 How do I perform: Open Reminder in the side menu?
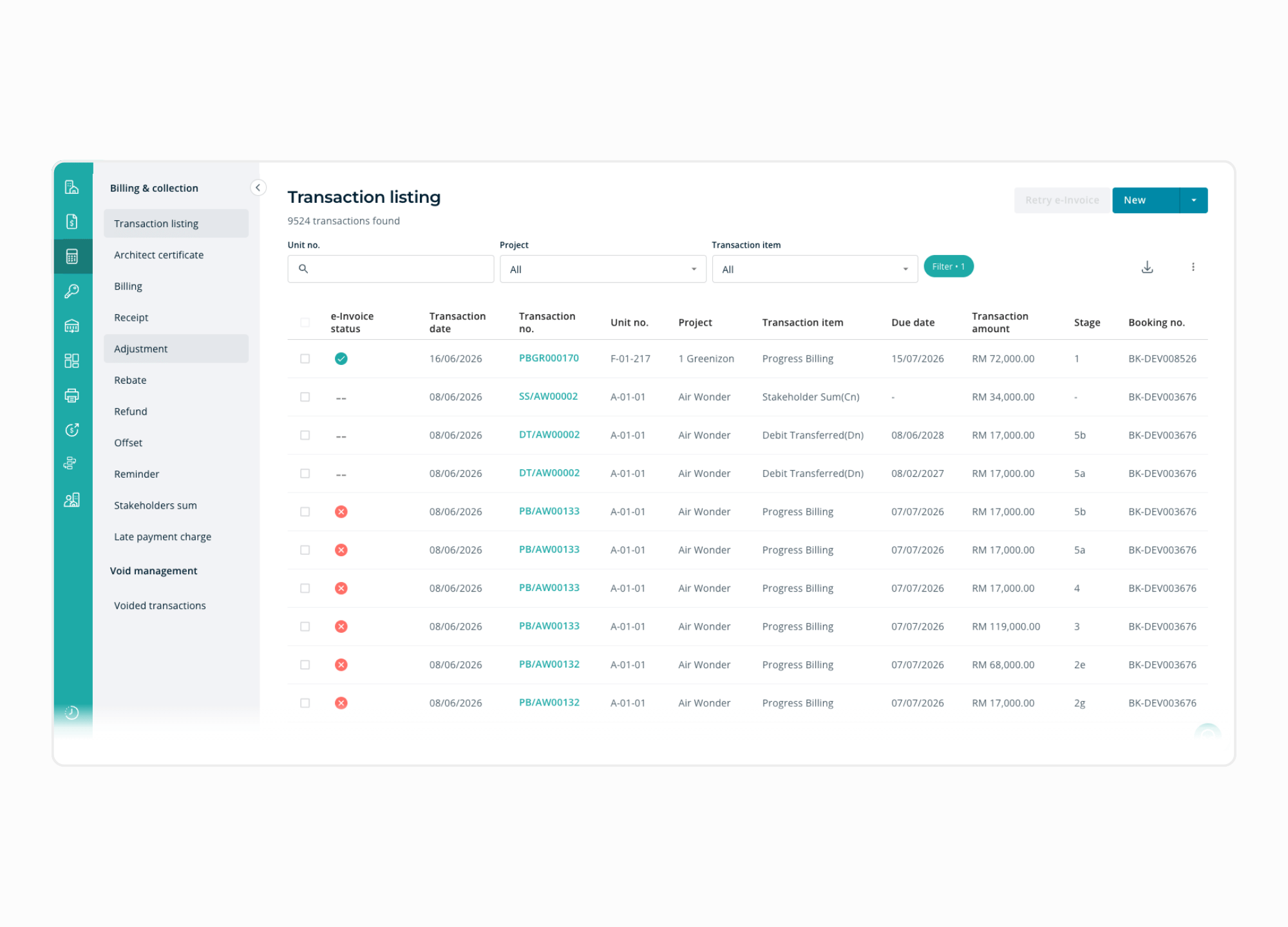176,474
